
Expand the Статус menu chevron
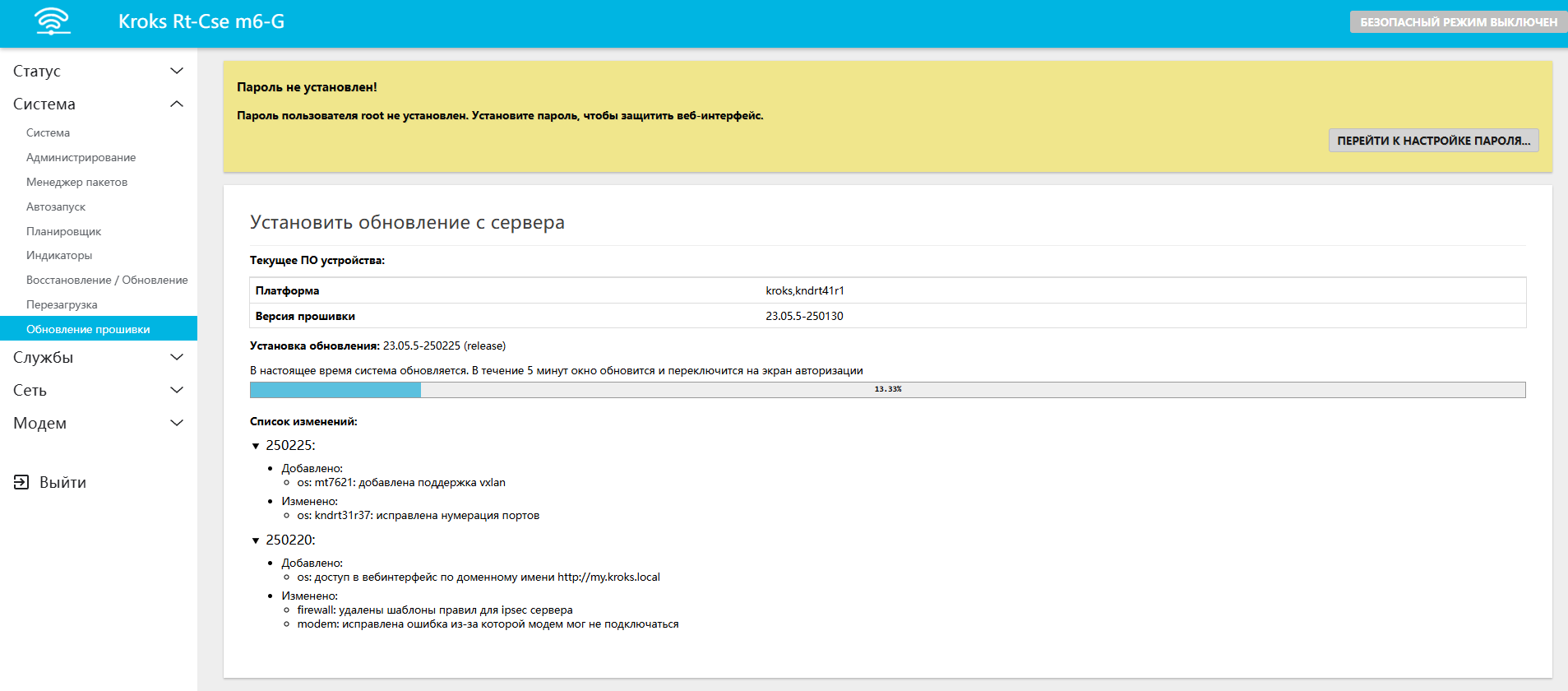pos(176,71)
